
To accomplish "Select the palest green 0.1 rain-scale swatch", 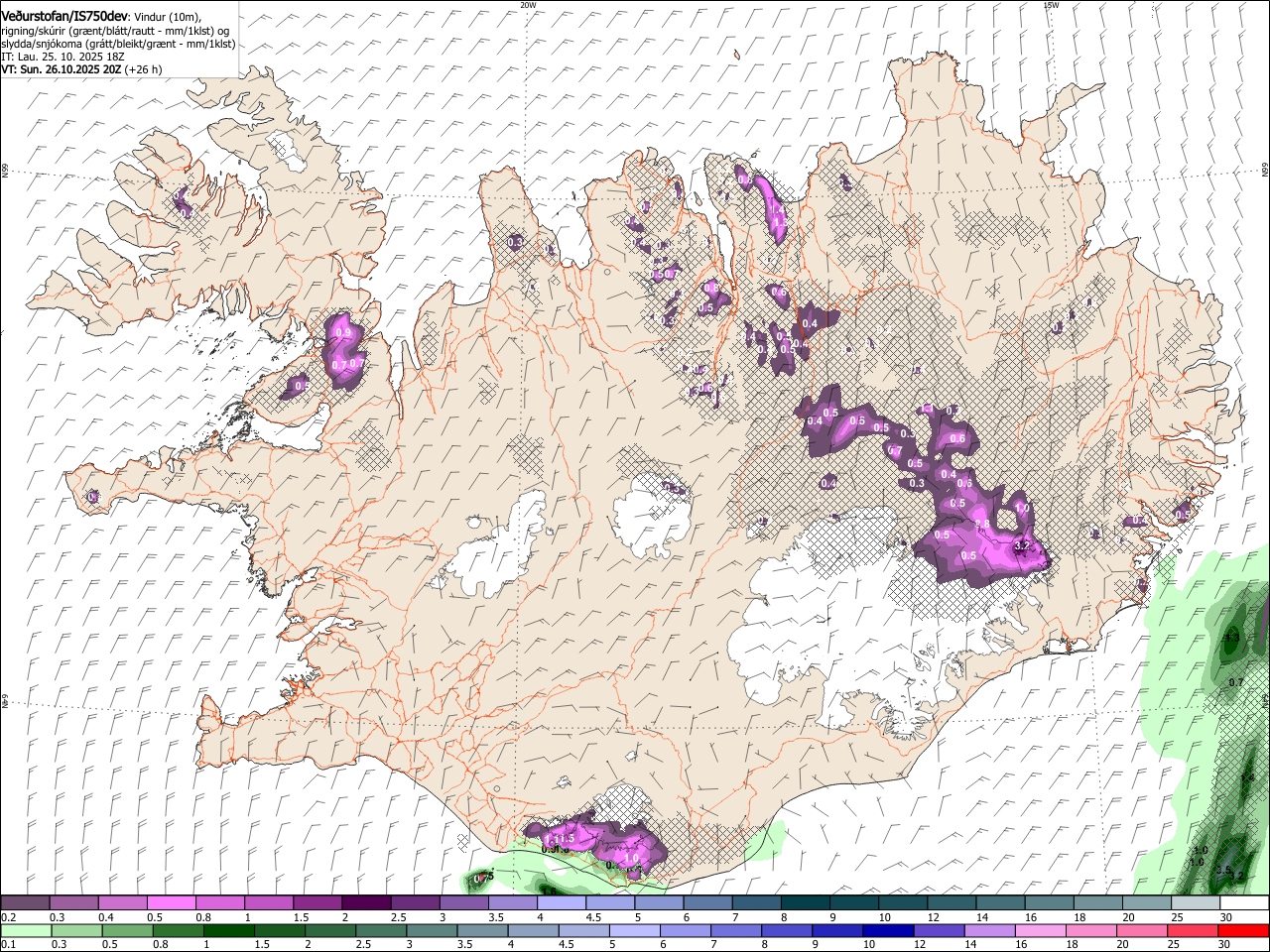I will [27, 930].
